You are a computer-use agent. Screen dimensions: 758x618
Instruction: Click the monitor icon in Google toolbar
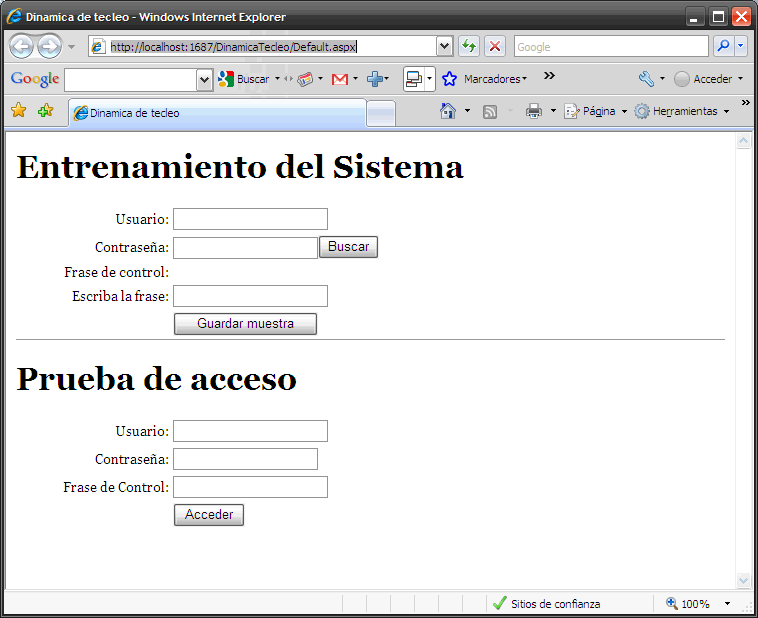pyautogui.click(x=414, y=79)
